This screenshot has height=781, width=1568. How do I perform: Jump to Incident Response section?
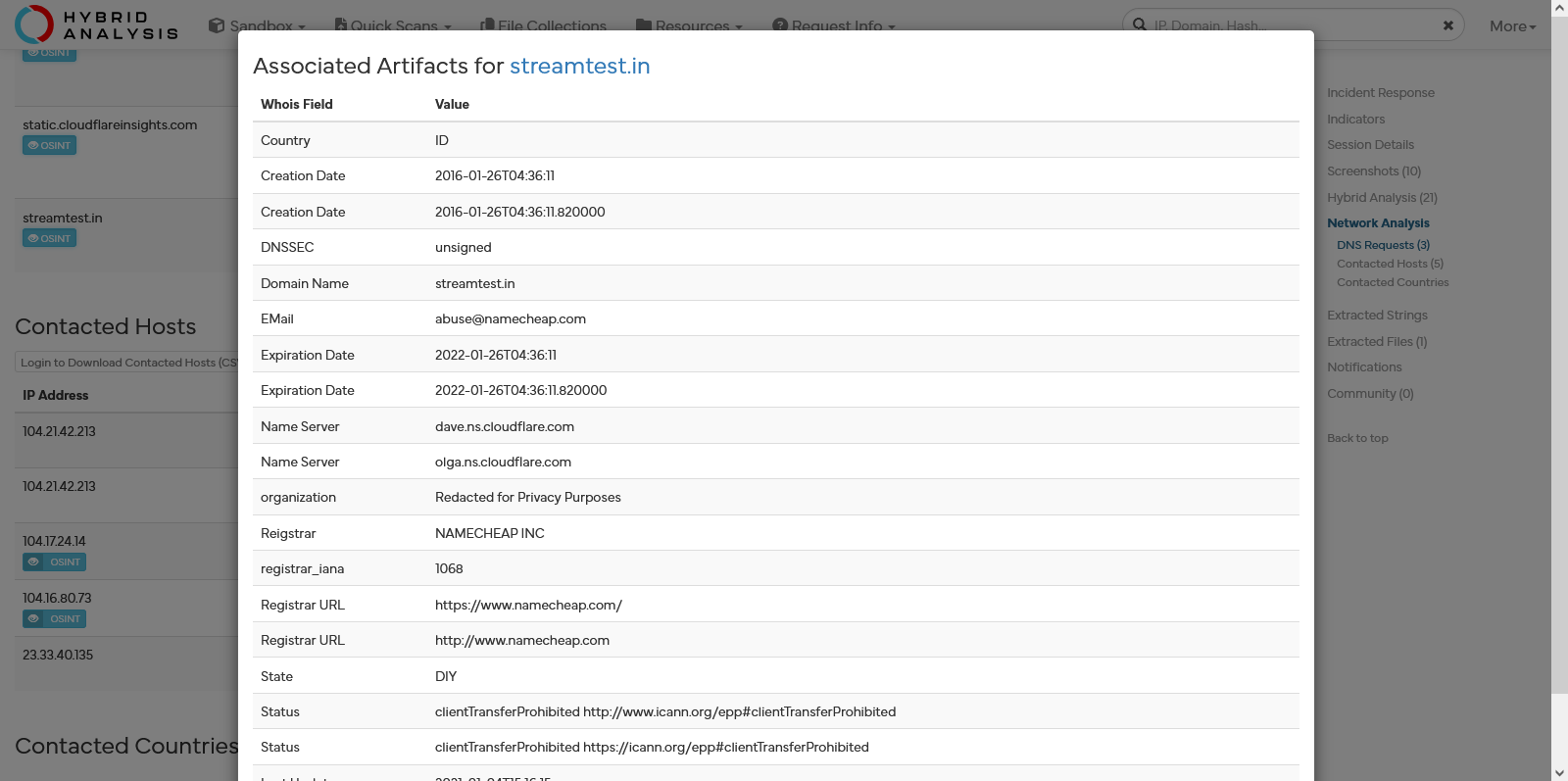click(1380, 93)
